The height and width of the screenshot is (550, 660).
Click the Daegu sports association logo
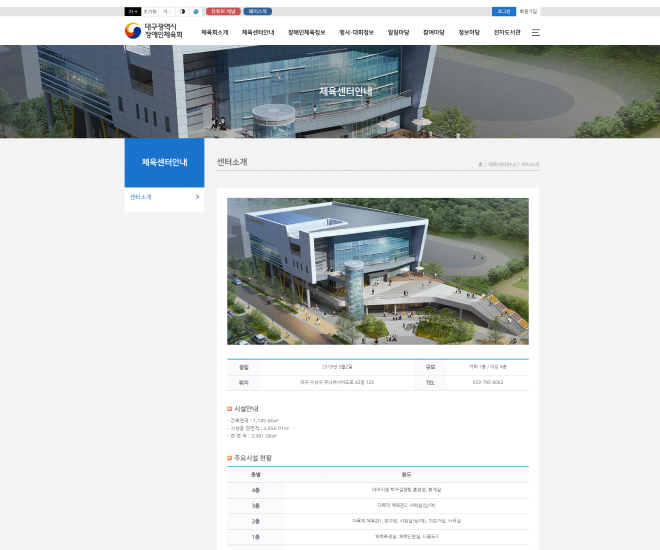pyautogui.click(x=154, y=32)
